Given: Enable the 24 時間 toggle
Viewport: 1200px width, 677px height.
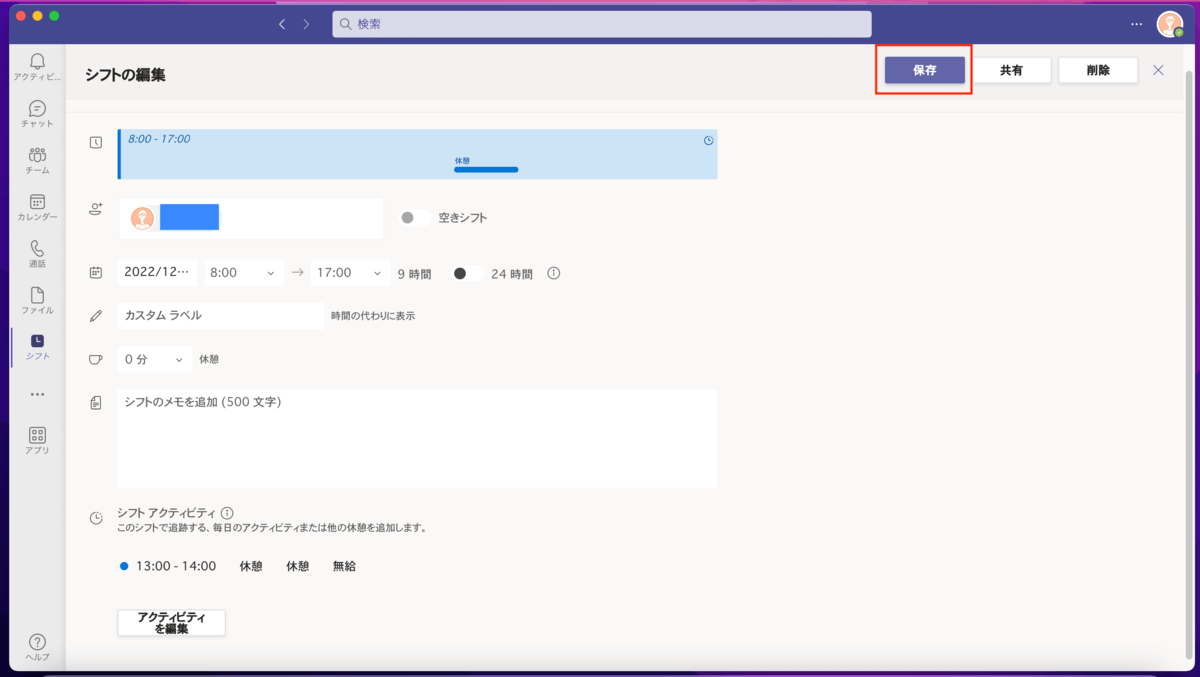Looking at the screenshot, I should [467, 273].
